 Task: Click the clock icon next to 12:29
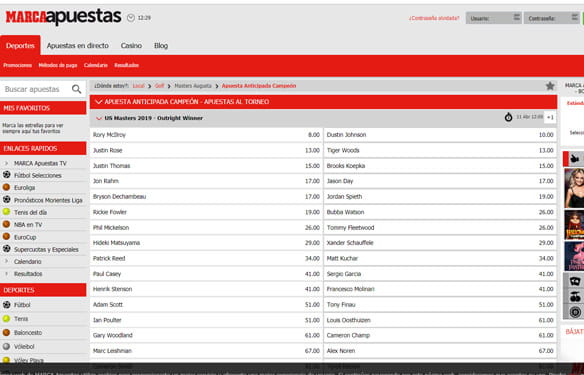[x=131, y=18]
